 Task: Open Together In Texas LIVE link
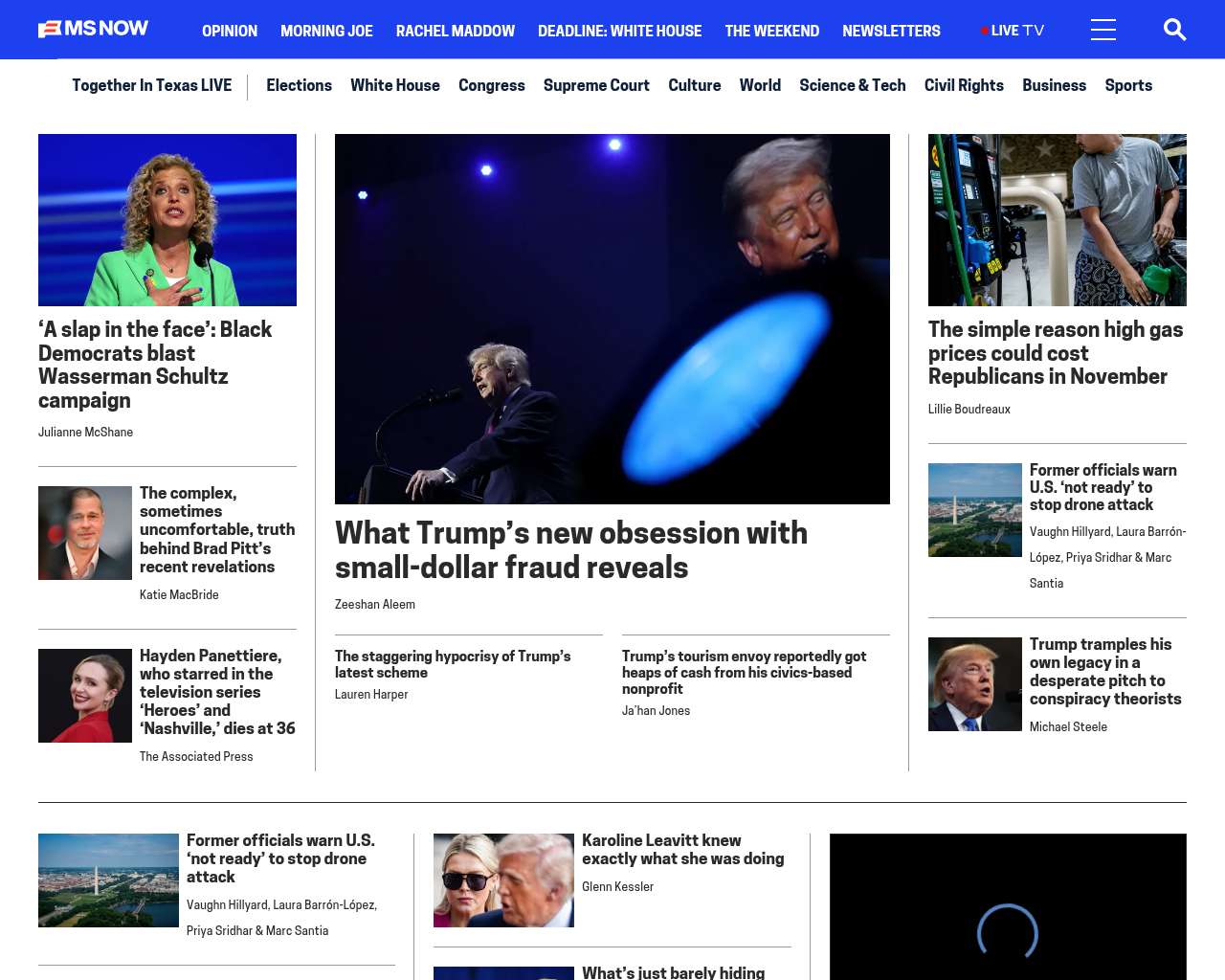[x=151, y=85]
